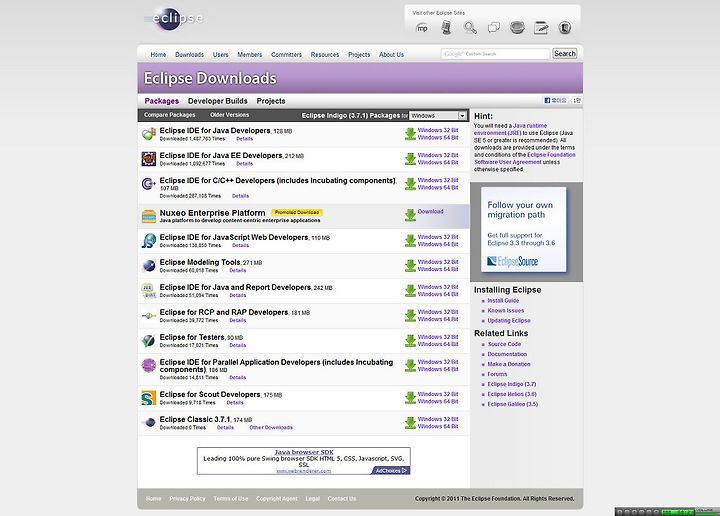Switch to the Developer Builds tab
The height and width of the screenshot is (516, 720).
point(218,101)
